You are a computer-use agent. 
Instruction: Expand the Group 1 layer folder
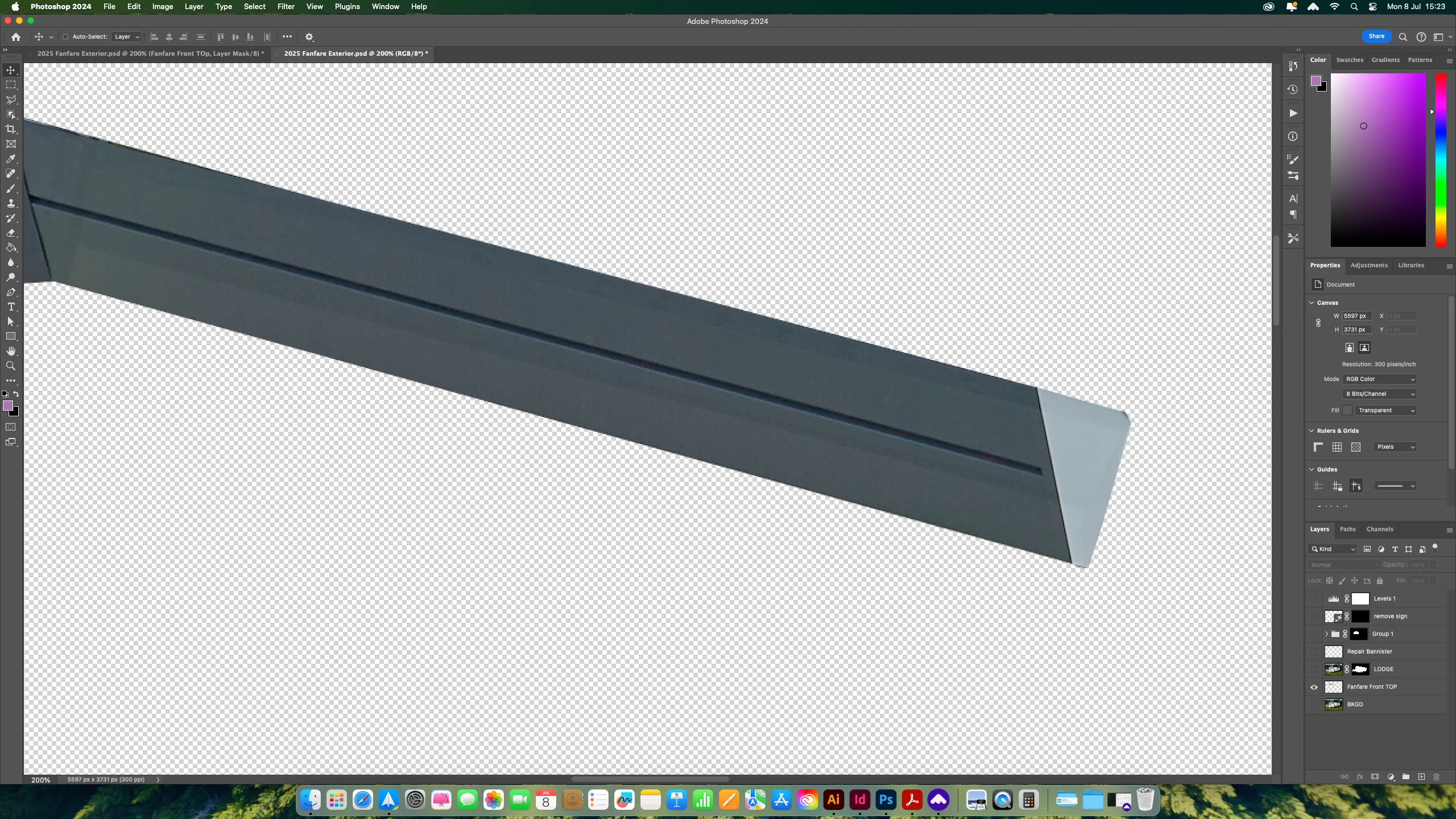(x=1326, y=634)
